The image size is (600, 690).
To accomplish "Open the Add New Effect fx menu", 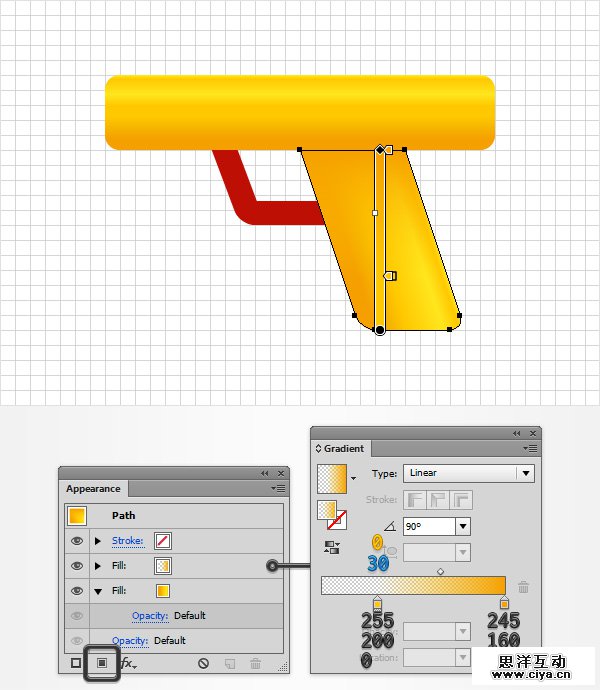I will pos(129,663).
